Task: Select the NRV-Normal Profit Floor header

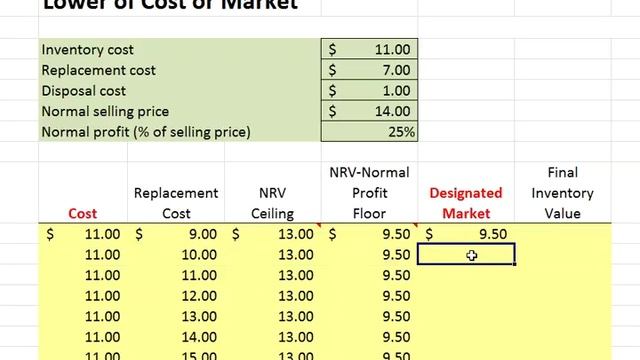Action: pos(369,193)
